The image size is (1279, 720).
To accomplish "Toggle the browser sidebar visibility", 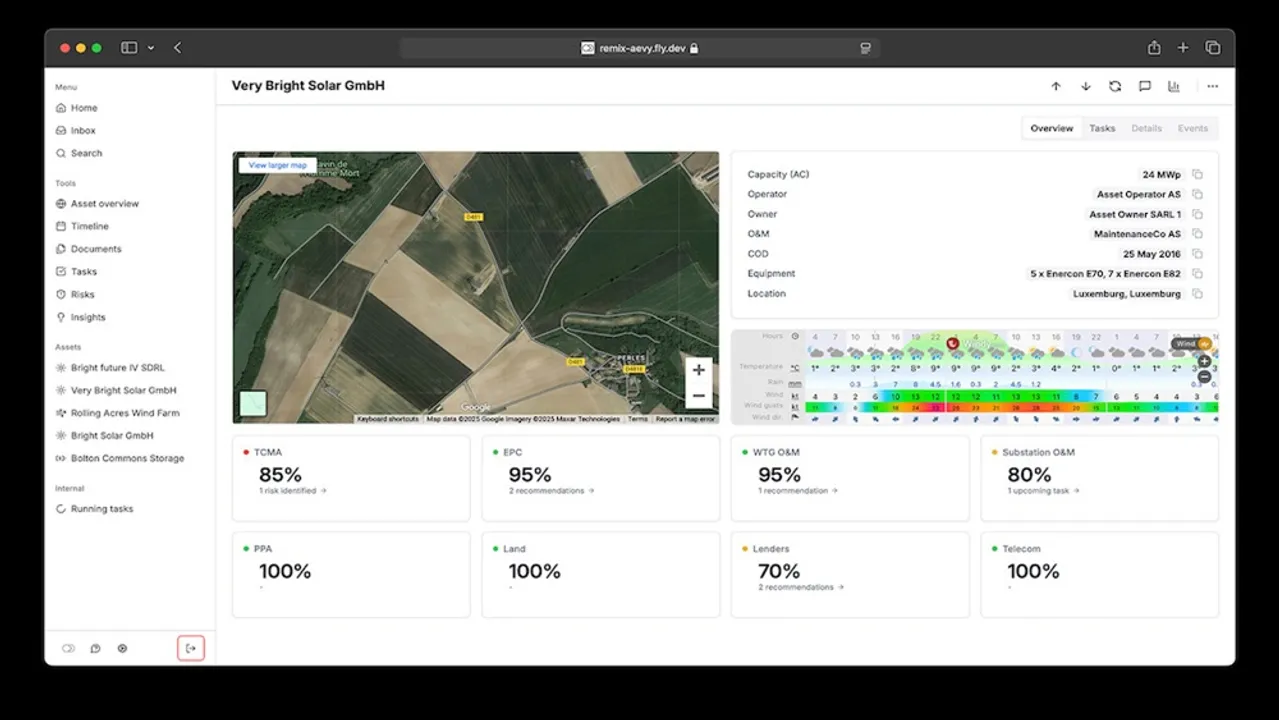I will [129, 47].
